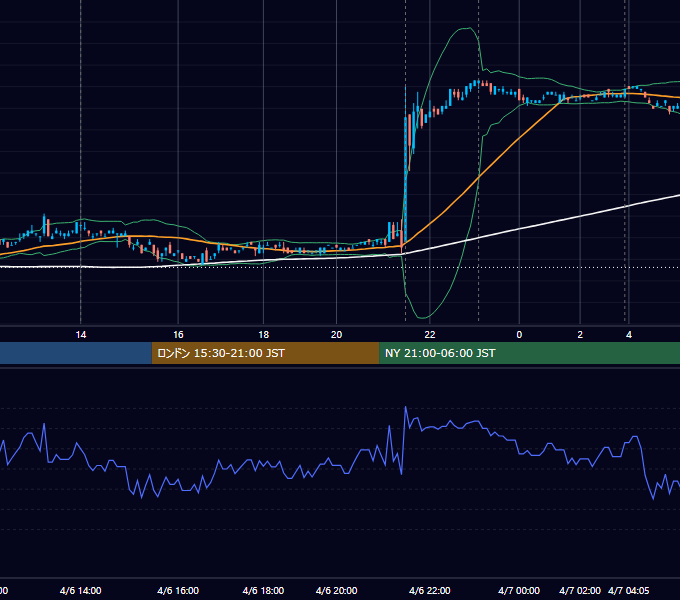Click the Bollinger lower band trough below 22

(x=423, y=317)
